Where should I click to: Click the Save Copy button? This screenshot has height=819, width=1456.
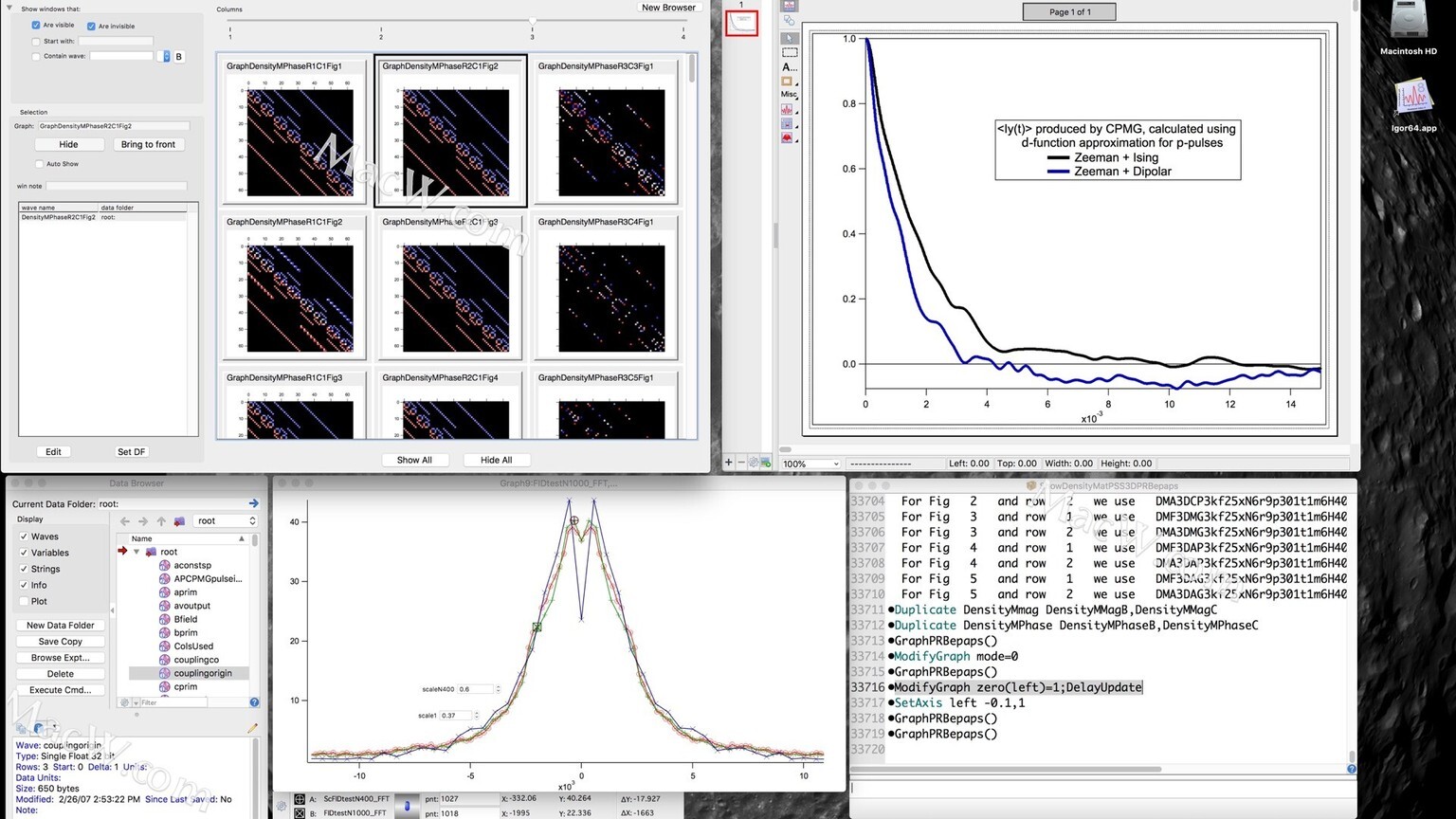click(61, 642)
